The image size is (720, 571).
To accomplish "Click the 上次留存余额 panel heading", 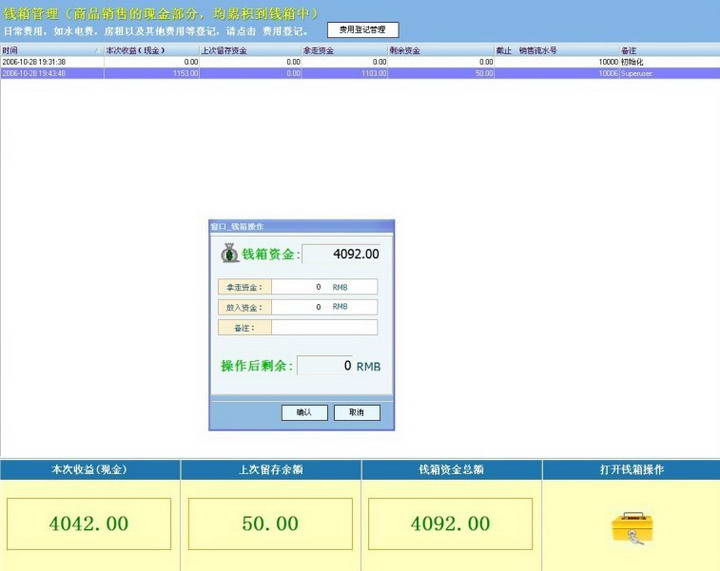I will click(270, 470).
